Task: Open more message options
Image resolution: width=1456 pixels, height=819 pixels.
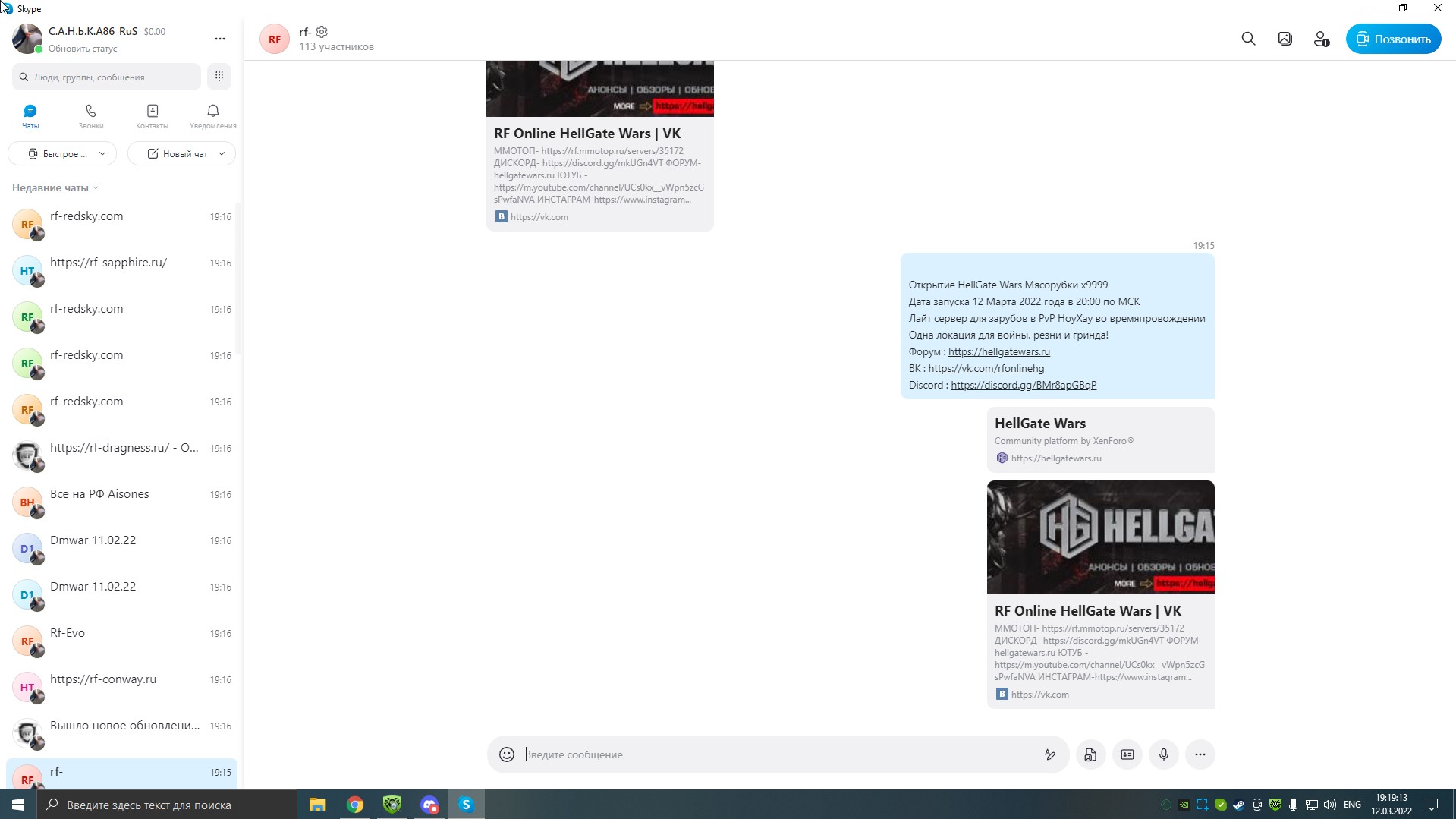Action: point(1200,754)
